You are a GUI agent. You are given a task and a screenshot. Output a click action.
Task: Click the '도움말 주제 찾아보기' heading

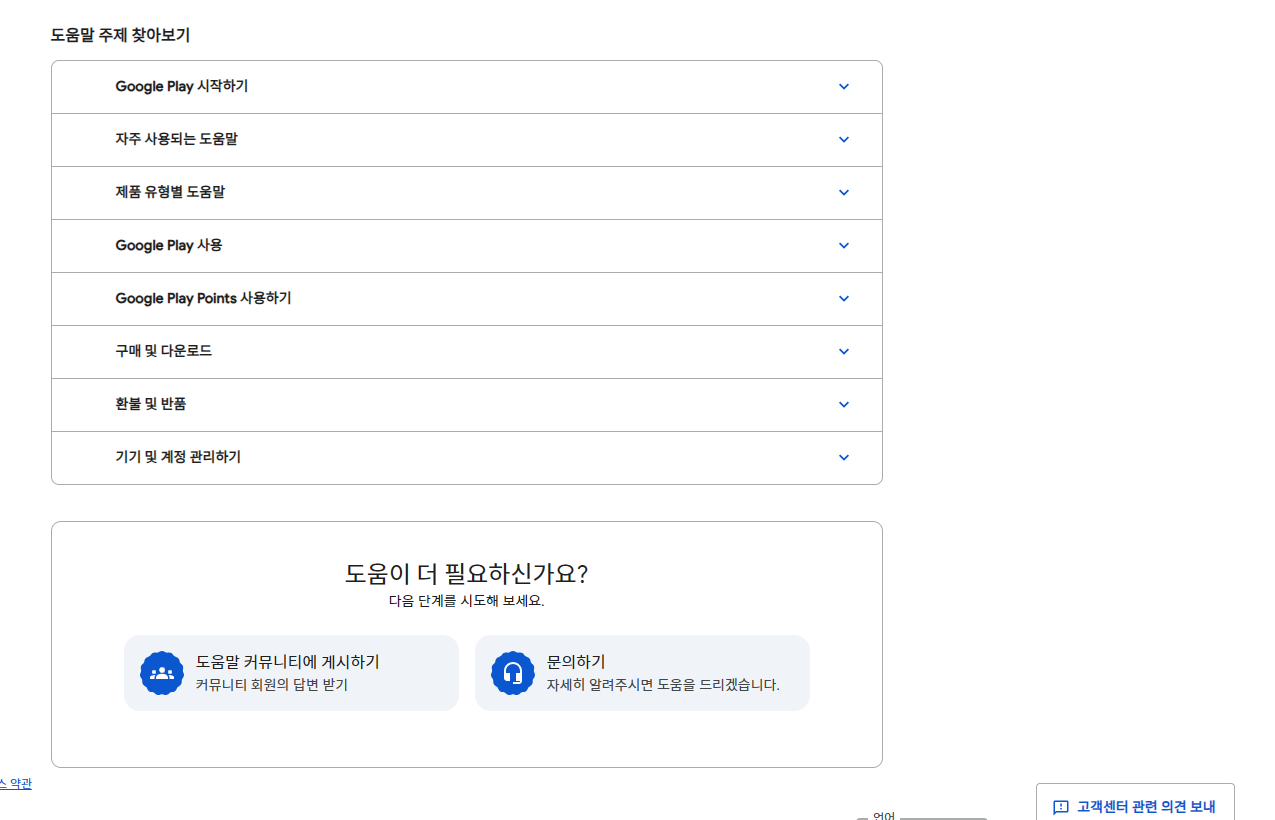point(120,35)
